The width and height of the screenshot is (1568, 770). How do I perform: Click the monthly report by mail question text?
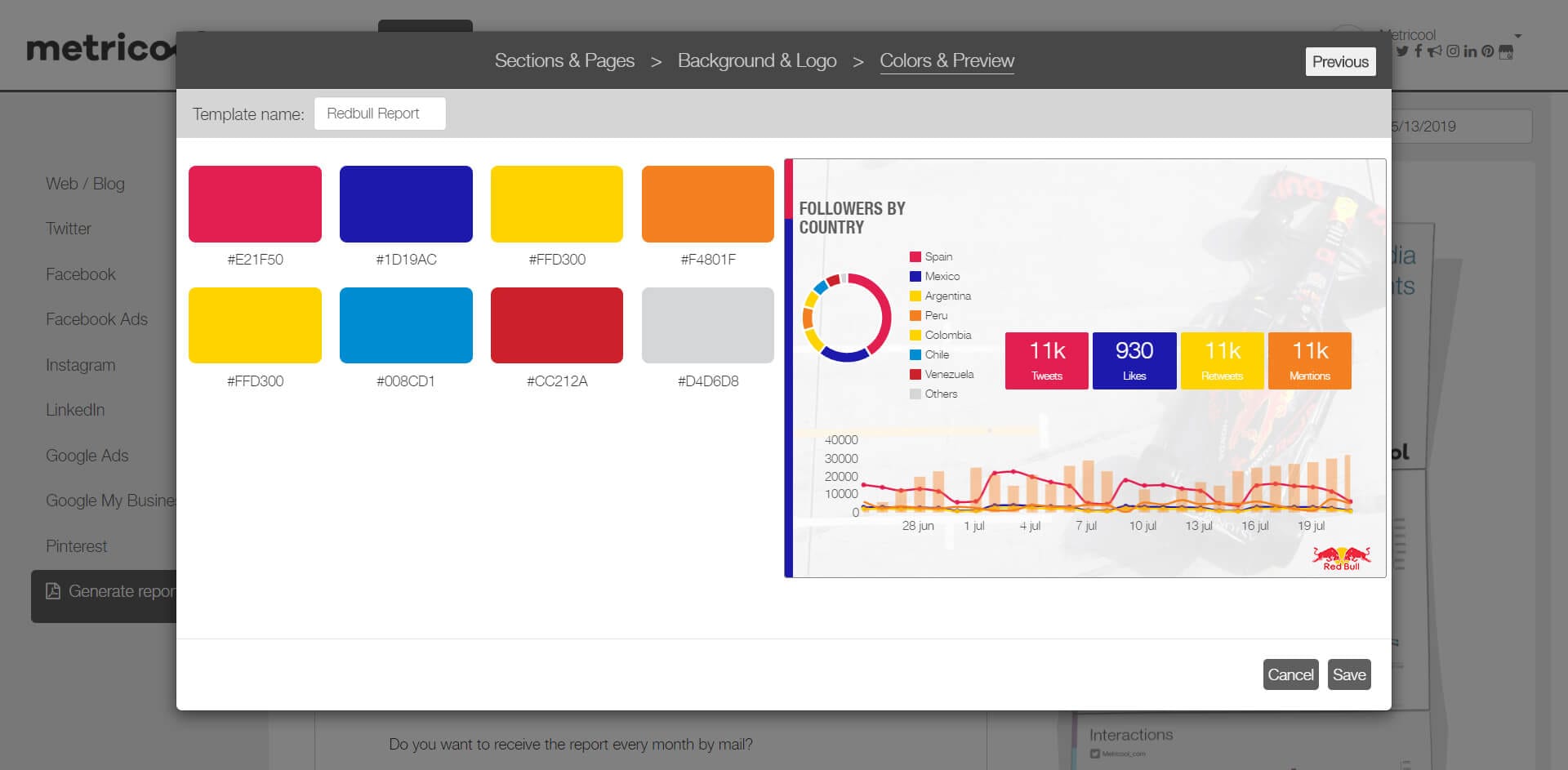pos(571,745)
